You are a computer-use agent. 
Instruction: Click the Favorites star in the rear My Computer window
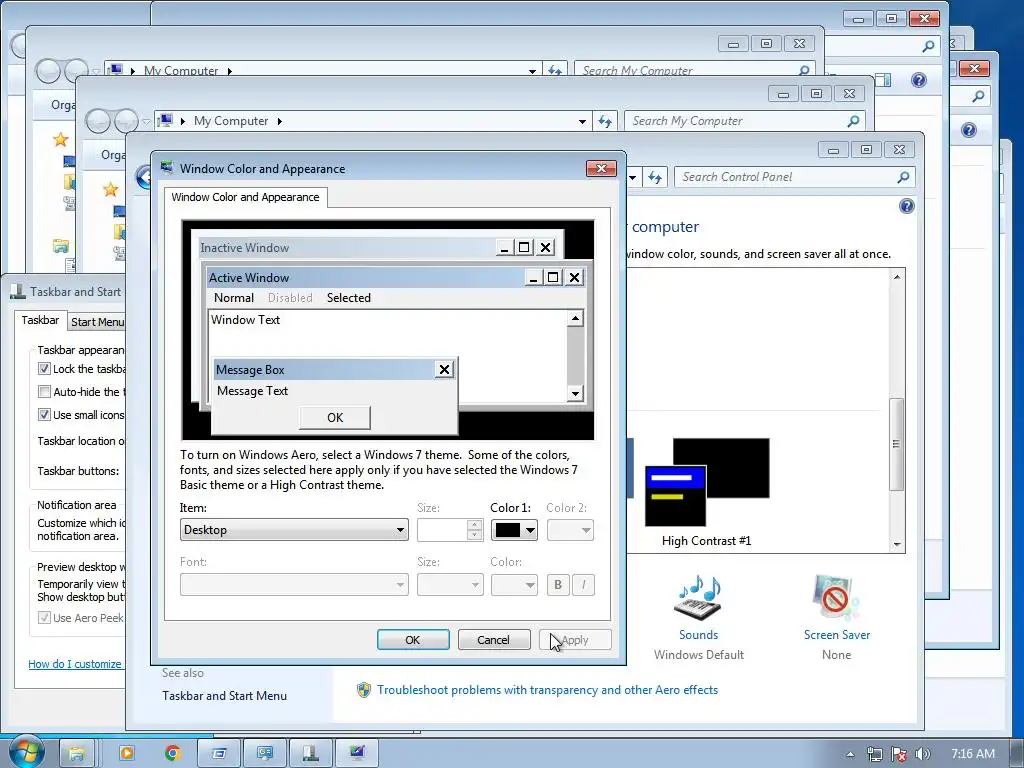tap(61, 139)
